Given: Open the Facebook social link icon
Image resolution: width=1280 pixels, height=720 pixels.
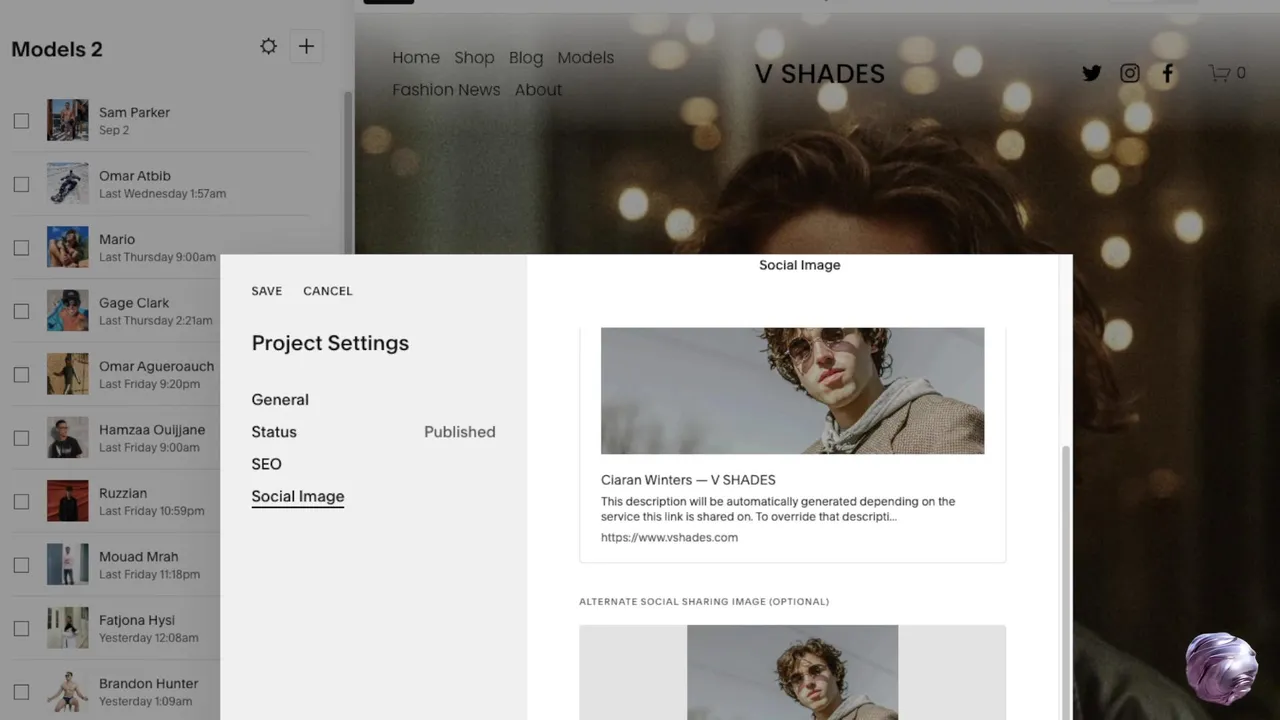Looking at the screenshot, I should pyautogui.click(x=1167, y=73).
